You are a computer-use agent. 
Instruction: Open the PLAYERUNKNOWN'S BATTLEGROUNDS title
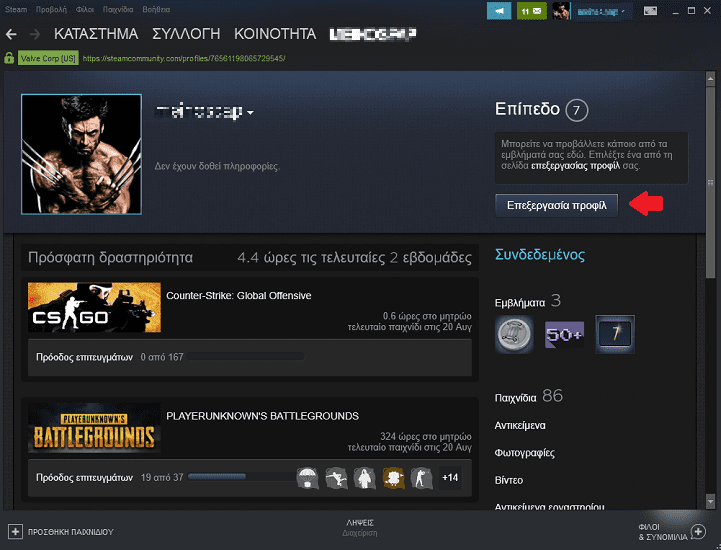coord(262,416)
